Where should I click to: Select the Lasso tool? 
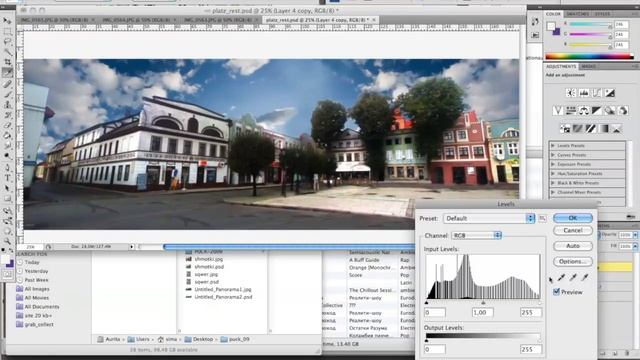[7, 42]
